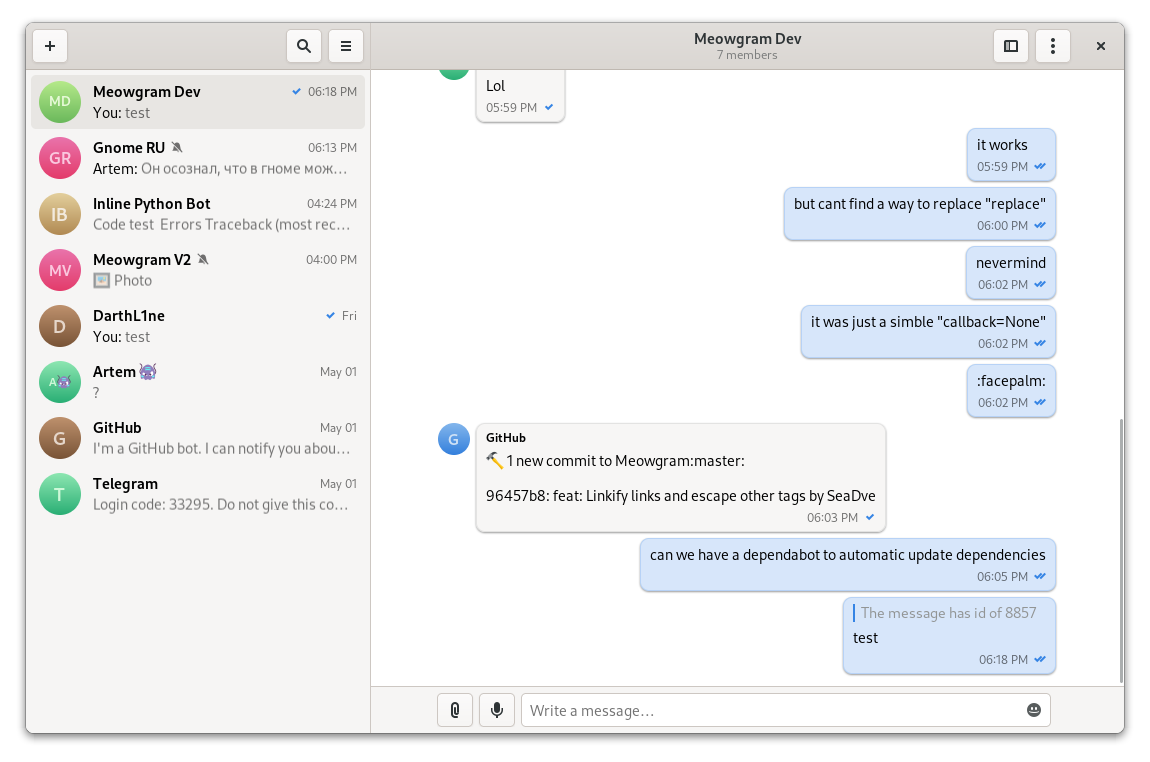The image size is (1150, 762).
Task: Select the 'Lol' message bubble
Action: 520,96
